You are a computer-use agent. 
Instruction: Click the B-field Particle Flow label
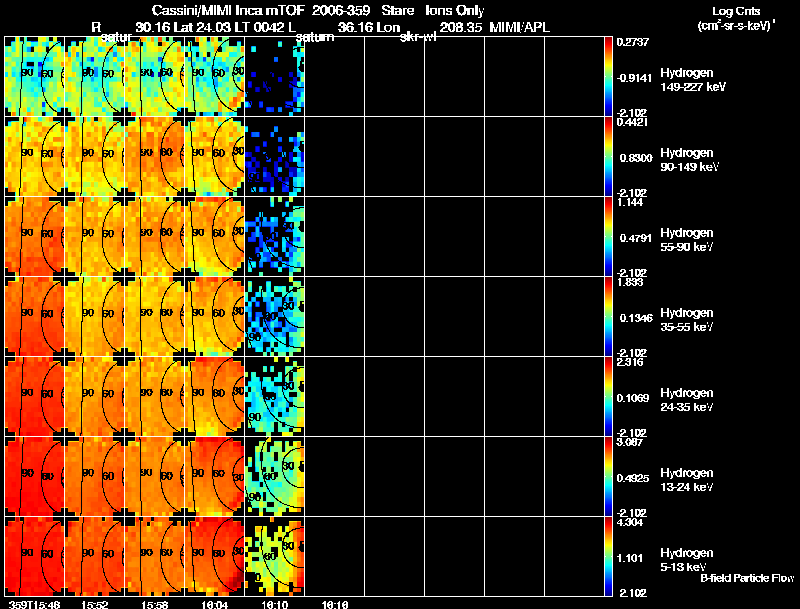(x=746, y=578)
